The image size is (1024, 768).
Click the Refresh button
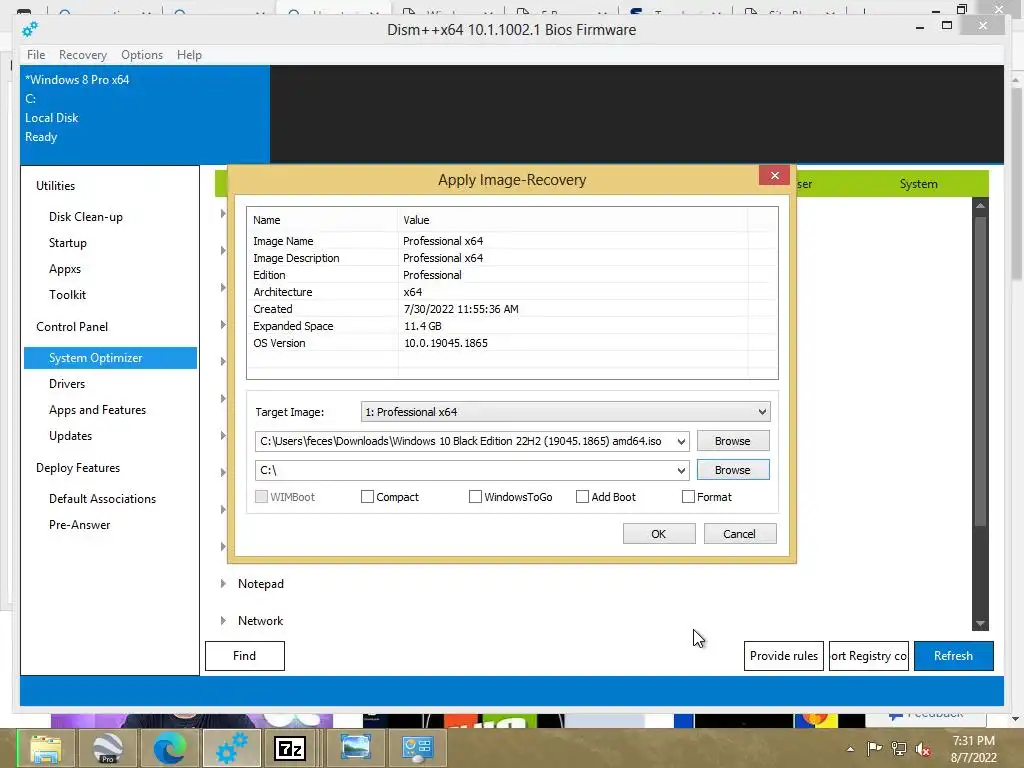coord(953,656)
